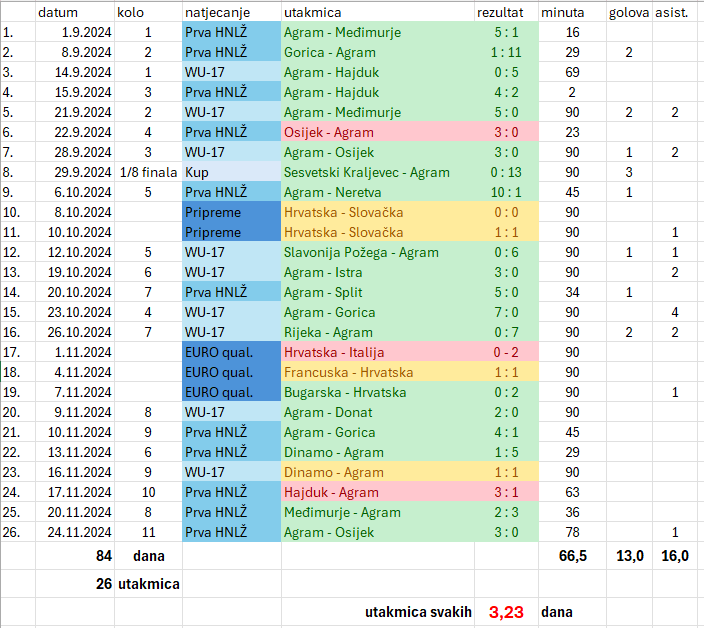Select the '1 : 11' result cell

506,52
